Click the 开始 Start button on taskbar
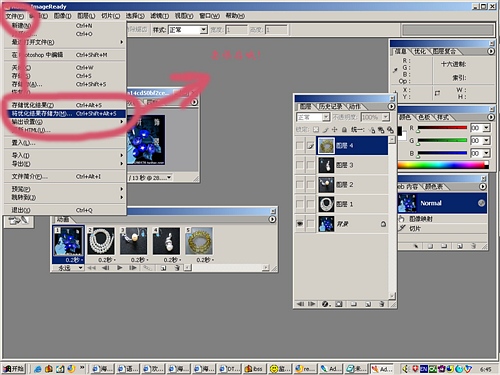Image resolution: width=500 pixels, height=375 pixels. pos(14,368)
